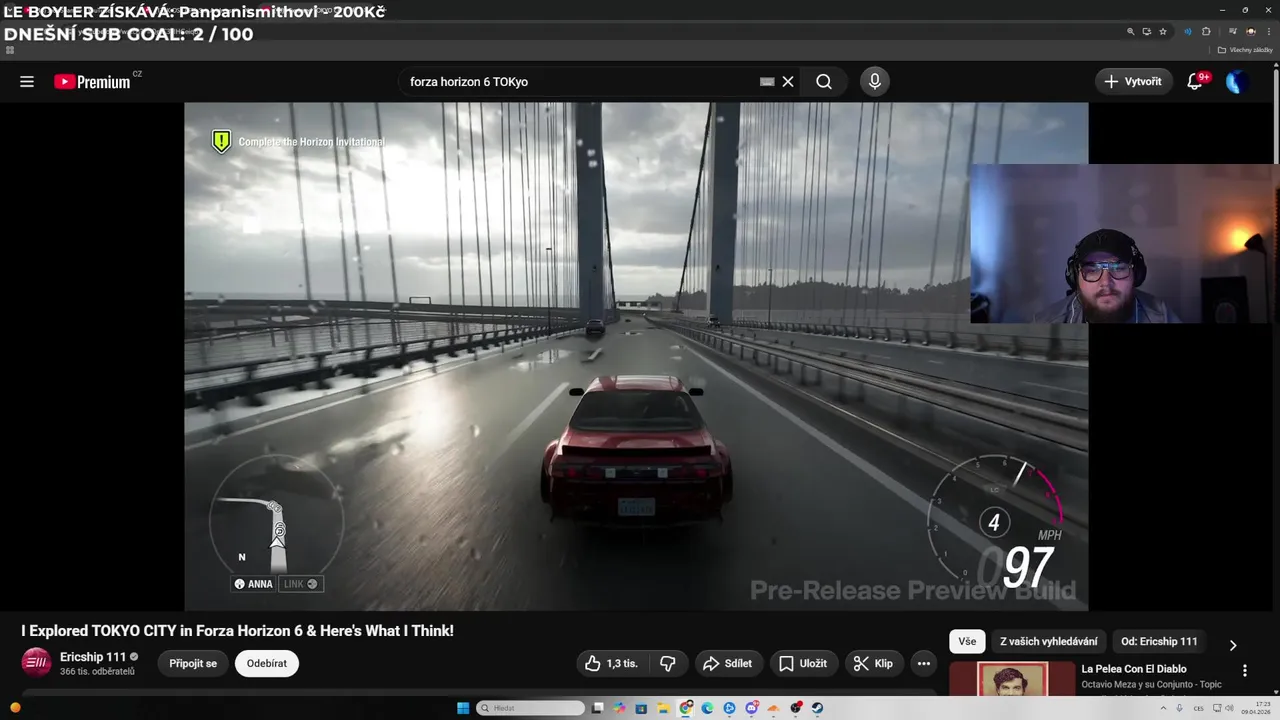This screenshot has width=1280, height=720.
Task: Open Steam from the taskbar
Action: [817, 708]
